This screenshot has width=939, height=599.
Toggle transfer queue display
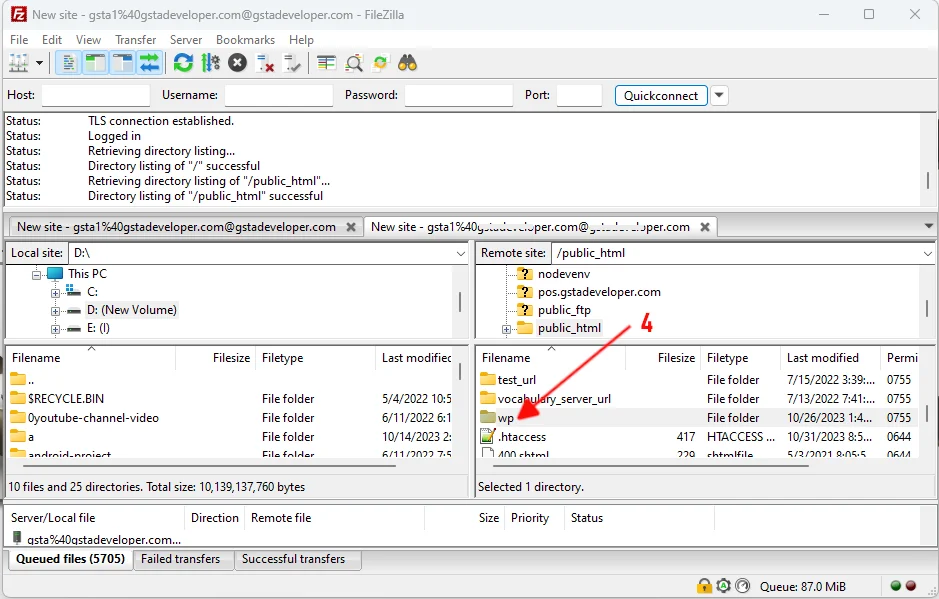coord(149,63)
